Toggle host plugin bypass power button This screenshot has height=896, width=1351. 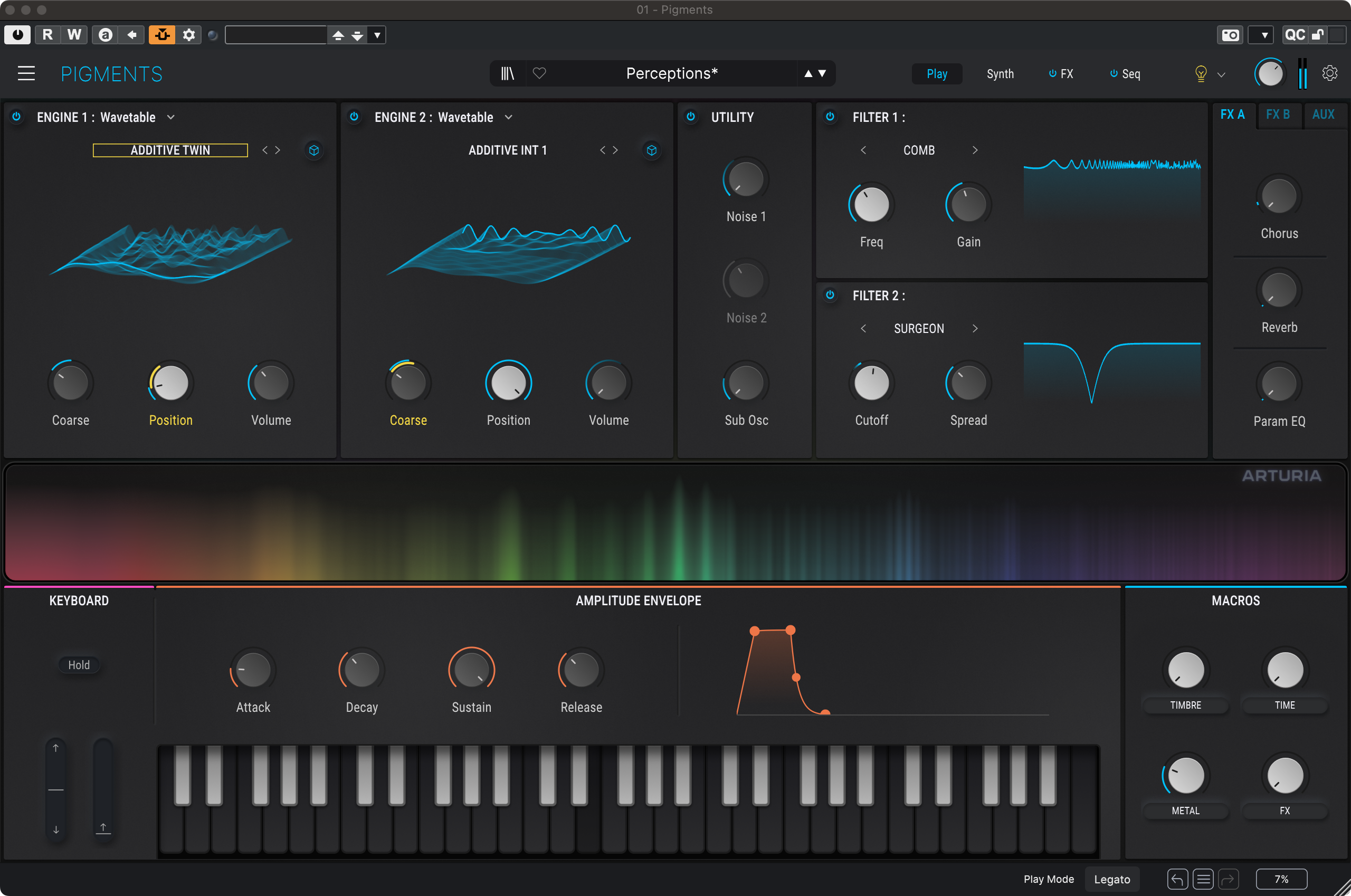point(18,35)
